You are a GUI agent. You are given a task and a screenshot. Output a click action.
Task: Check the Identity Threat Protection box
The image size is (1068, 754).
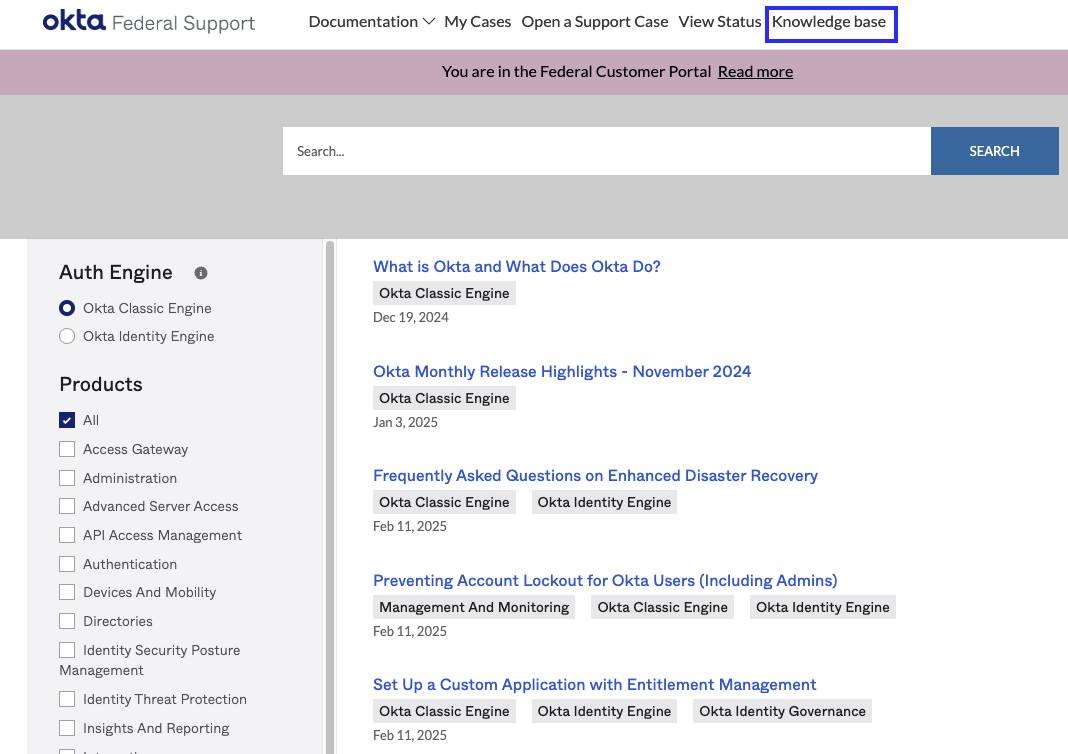click(x=67, y=699)
